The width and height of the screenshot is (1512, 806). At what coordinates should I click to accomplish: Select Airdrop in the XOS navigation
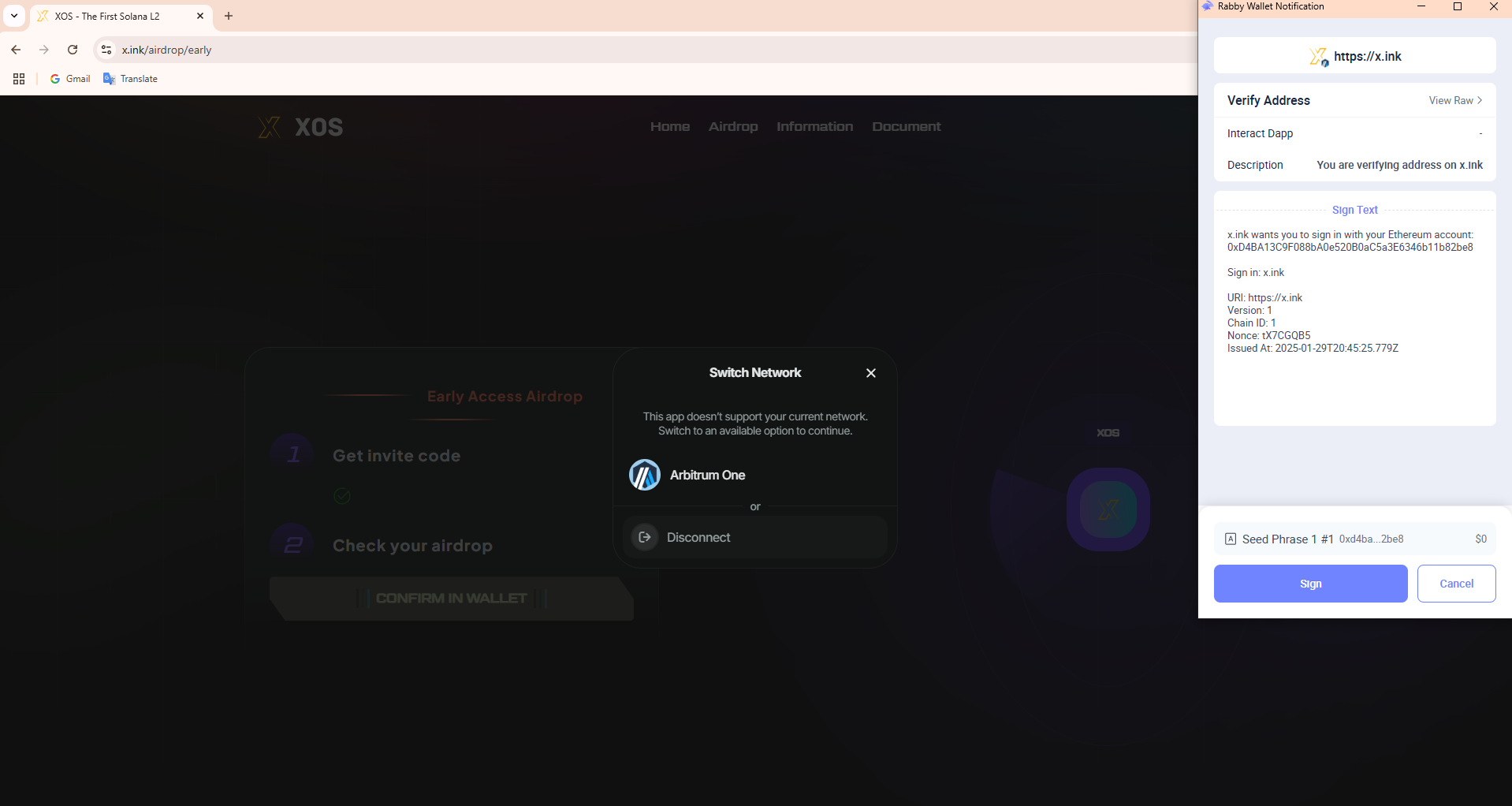[732, 126]
